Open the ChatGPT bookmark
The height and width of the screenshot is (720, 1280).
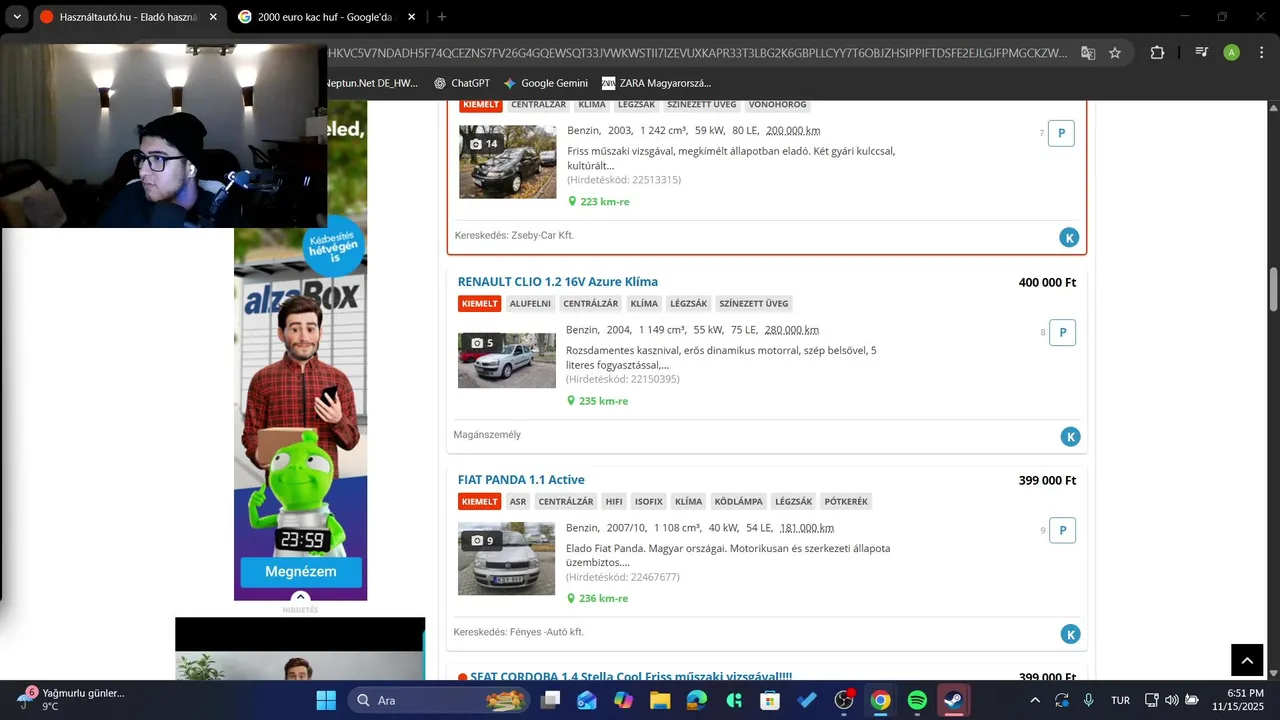pyautogui.click(x=461, y=83)
